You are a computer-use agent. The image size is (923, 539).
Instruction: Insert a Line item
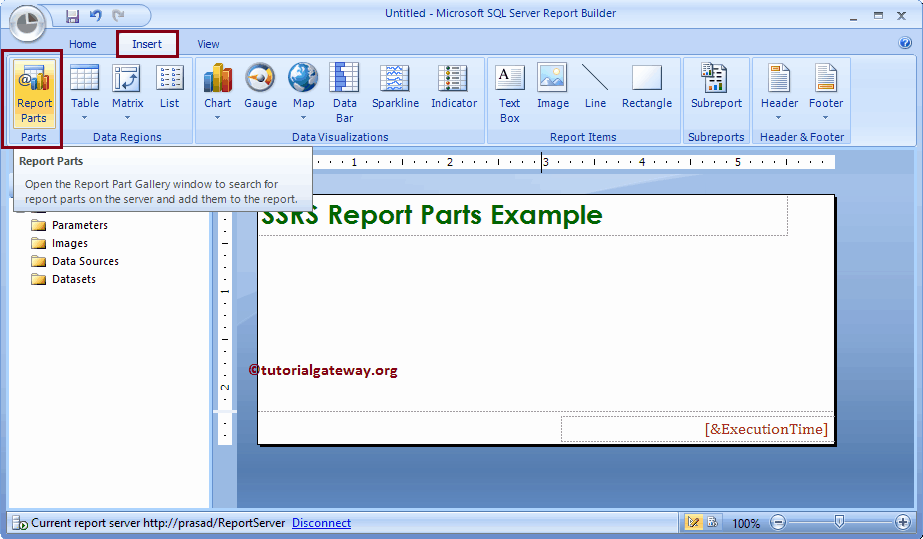[x=595, y=87]
